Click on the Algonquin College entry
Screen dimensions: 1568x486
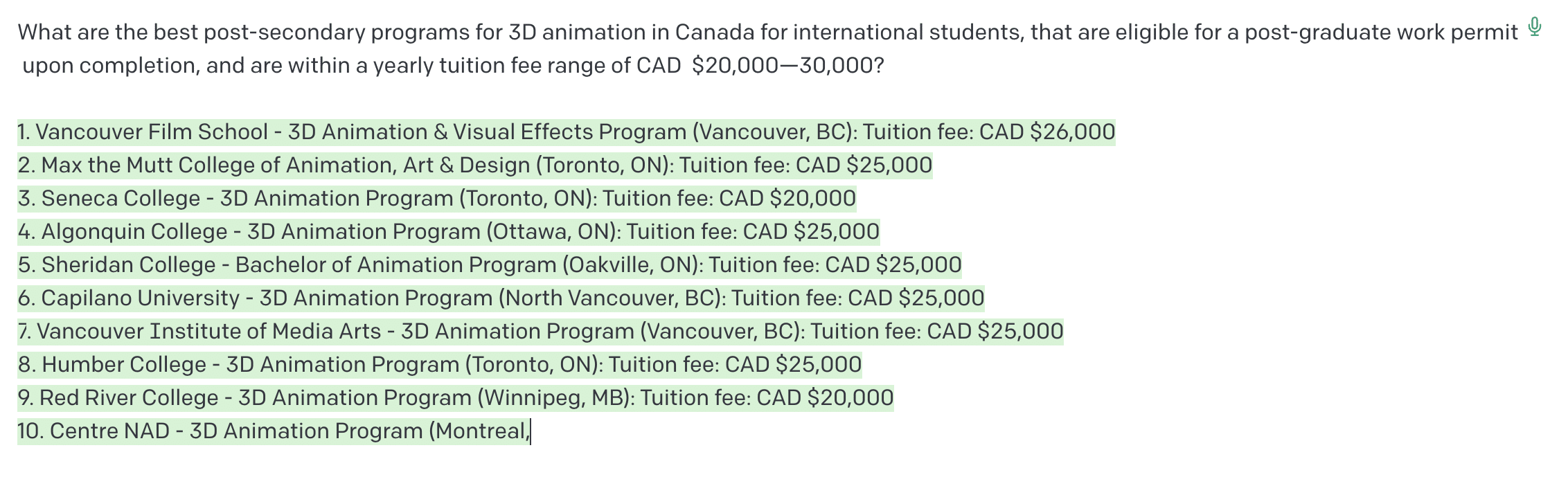click(448, 232)
